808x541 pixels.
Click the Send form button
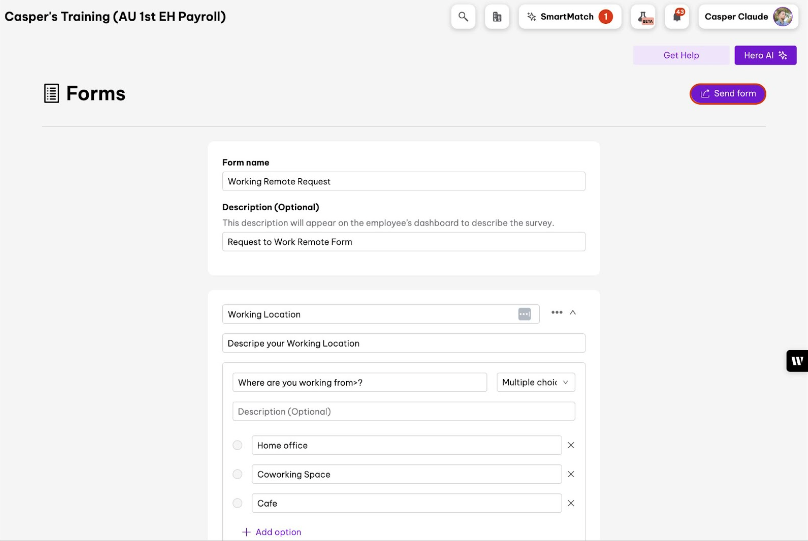pyautogui.click(x=728, y=94)
